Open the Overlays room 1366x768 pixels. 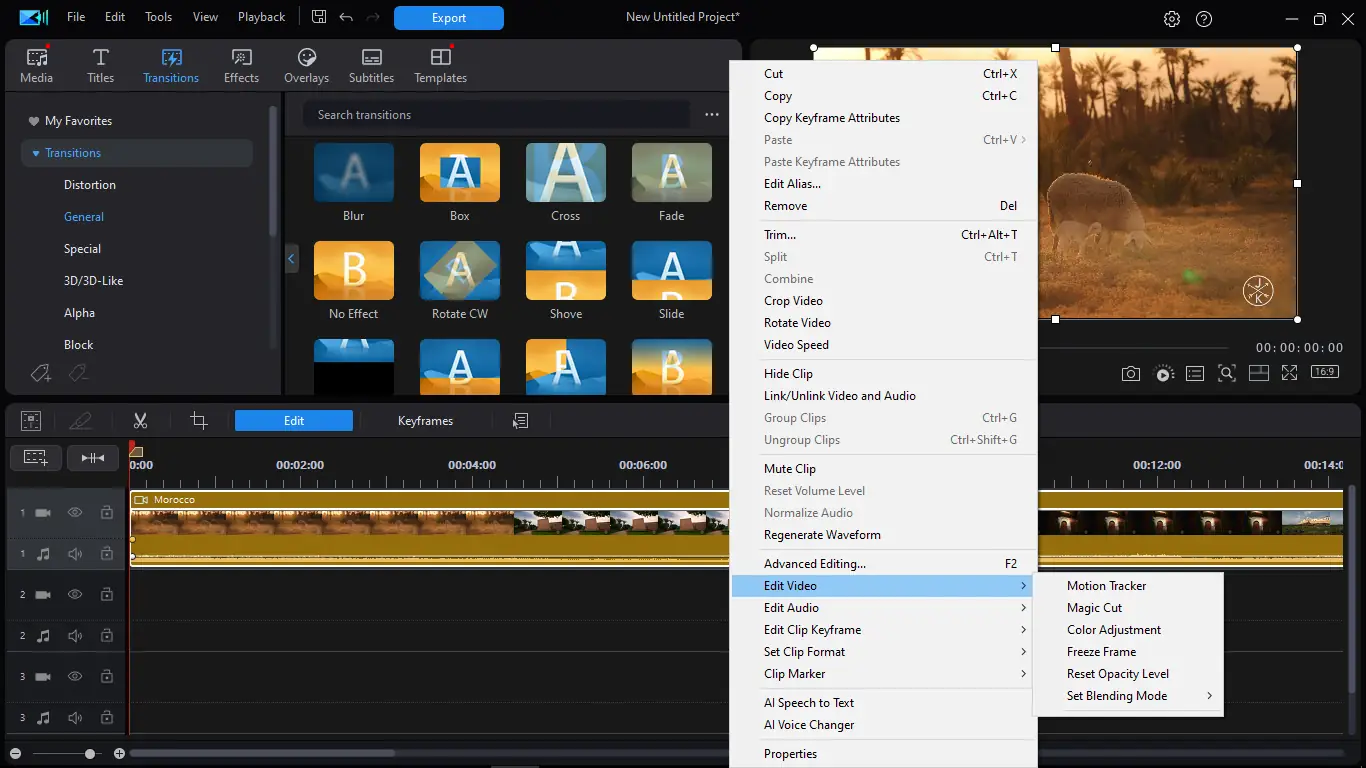[x=306, y=66]
